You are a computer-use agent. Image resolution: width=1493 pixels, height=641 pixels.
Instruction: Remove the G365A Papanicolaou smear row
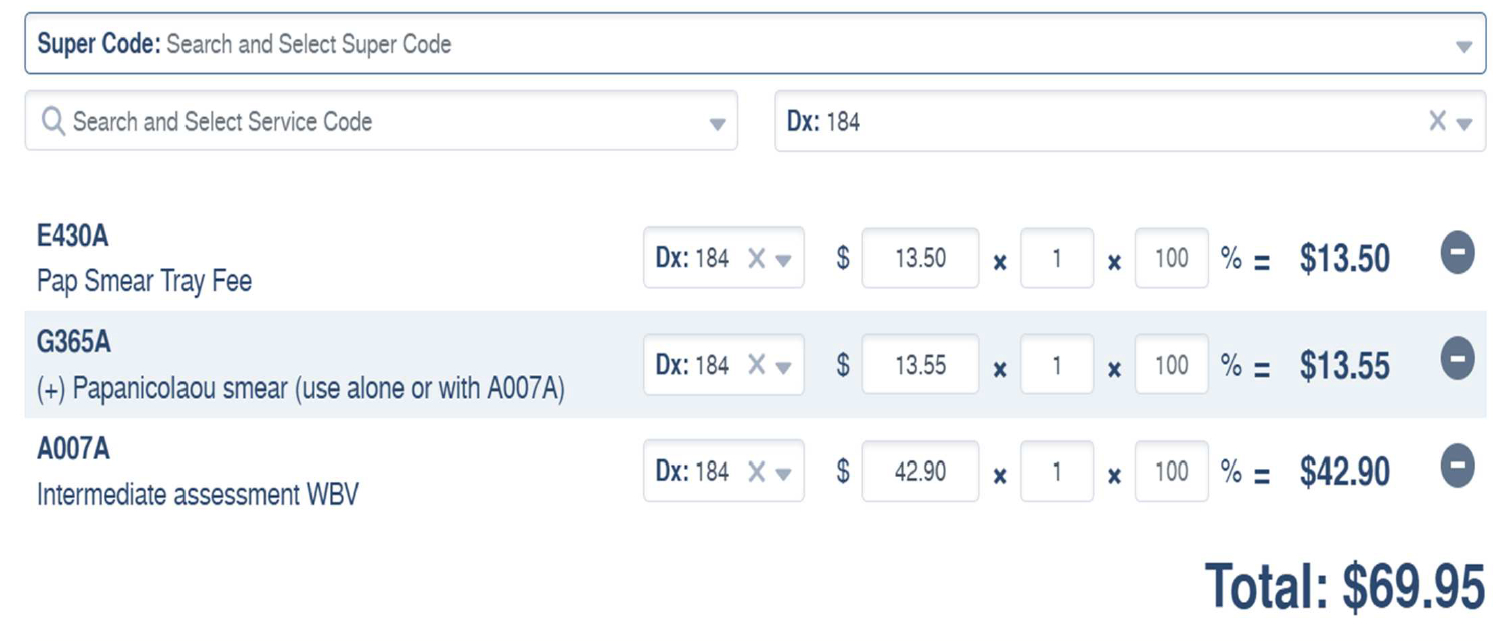click(x=1457, y=360)
